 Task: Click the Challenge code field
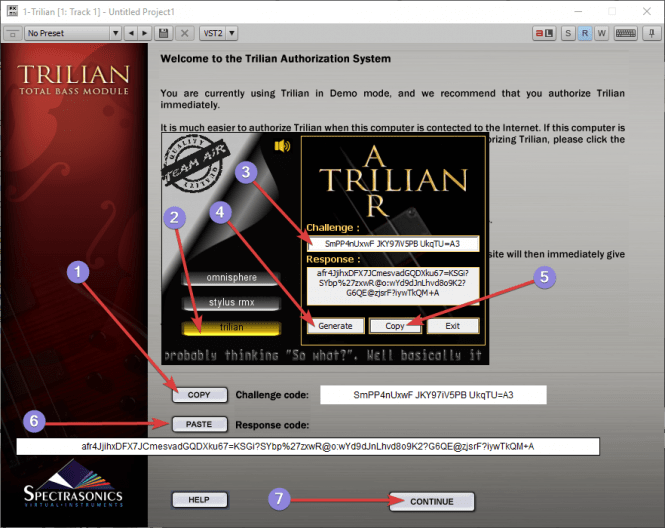(x=433, y=395)
